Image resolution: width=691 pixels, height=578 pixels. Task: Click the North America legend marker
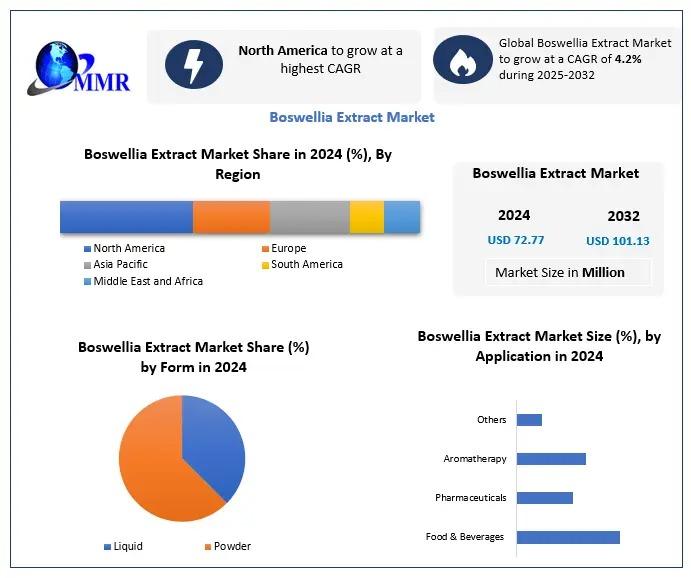[88, 249]
